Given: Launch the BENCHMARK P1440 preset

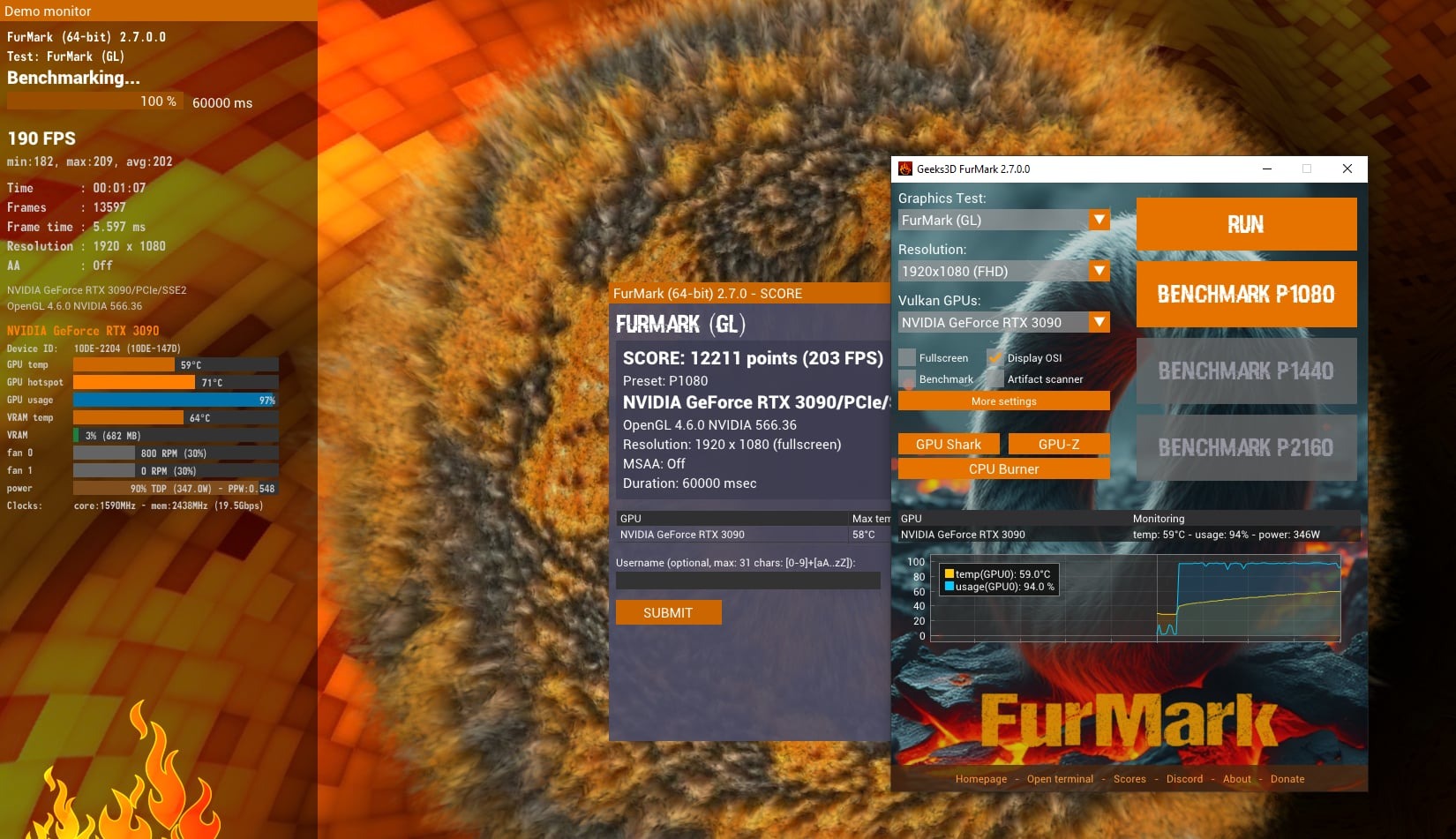Looking at the screenshot, I should pyautogui.click(x=1246, y=371).
